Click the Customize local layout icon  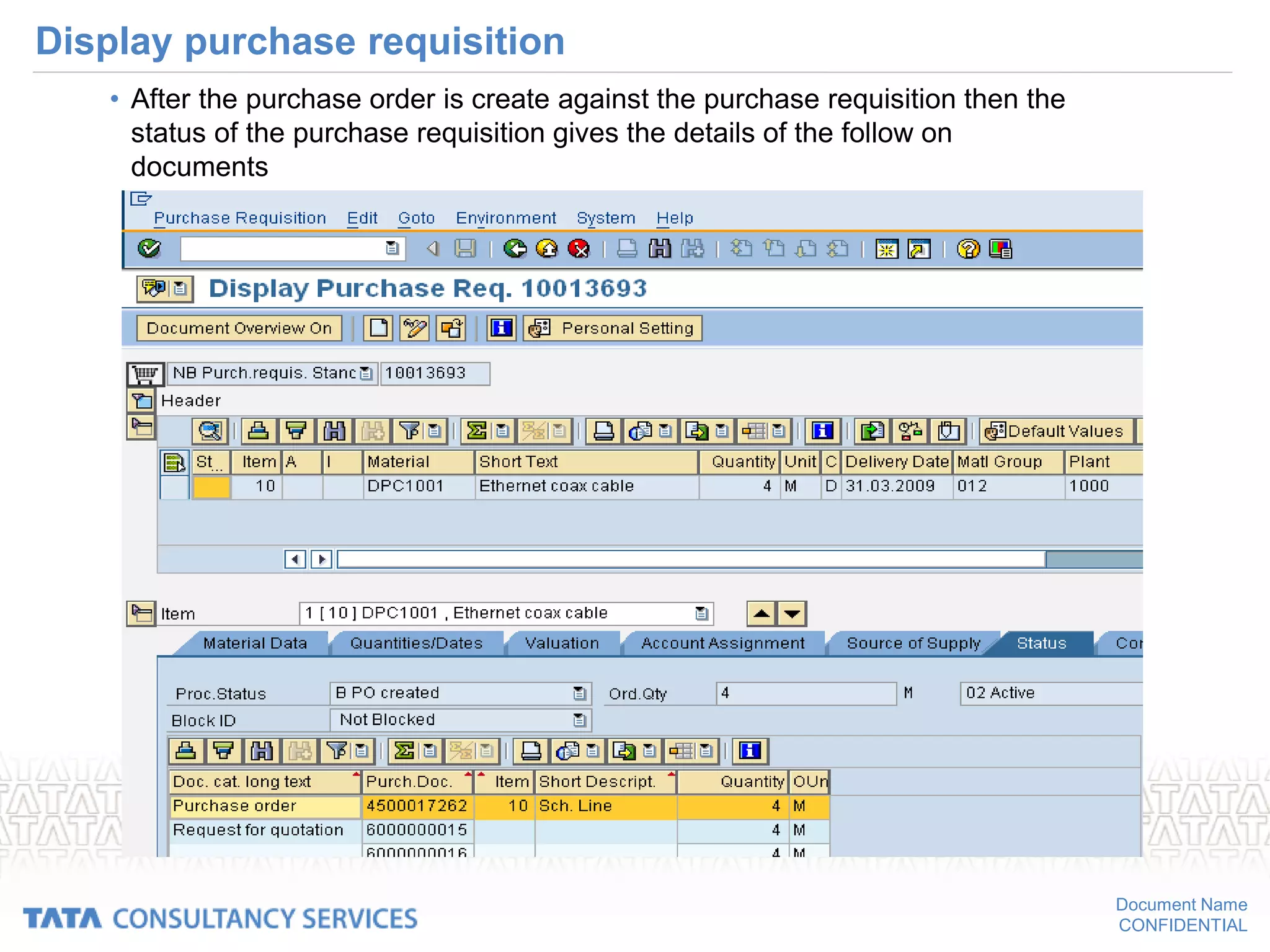pos(1000,249)
